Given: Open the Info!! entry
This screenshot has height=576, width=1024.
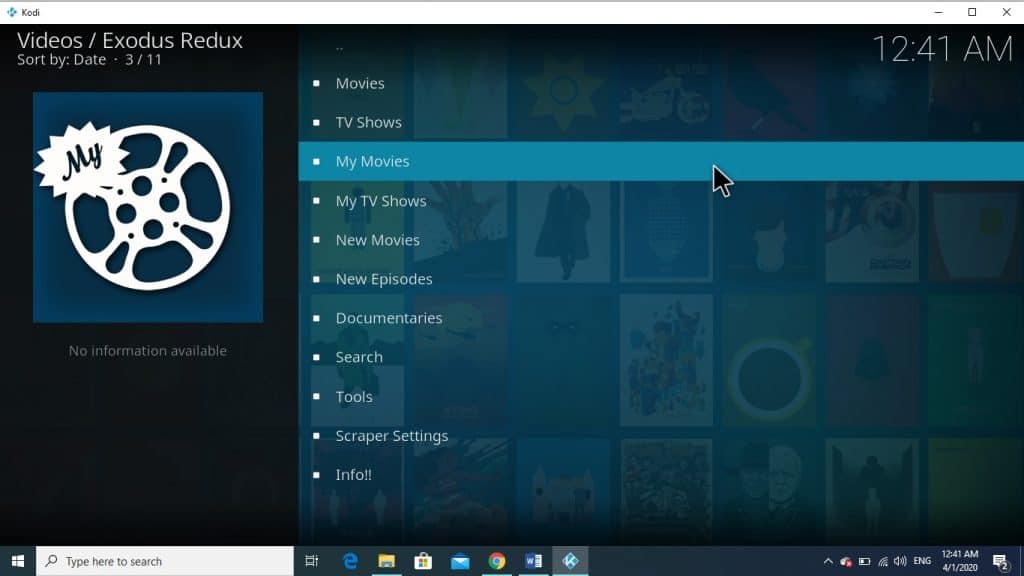Looking at the screenshot, I should point(661,475).
